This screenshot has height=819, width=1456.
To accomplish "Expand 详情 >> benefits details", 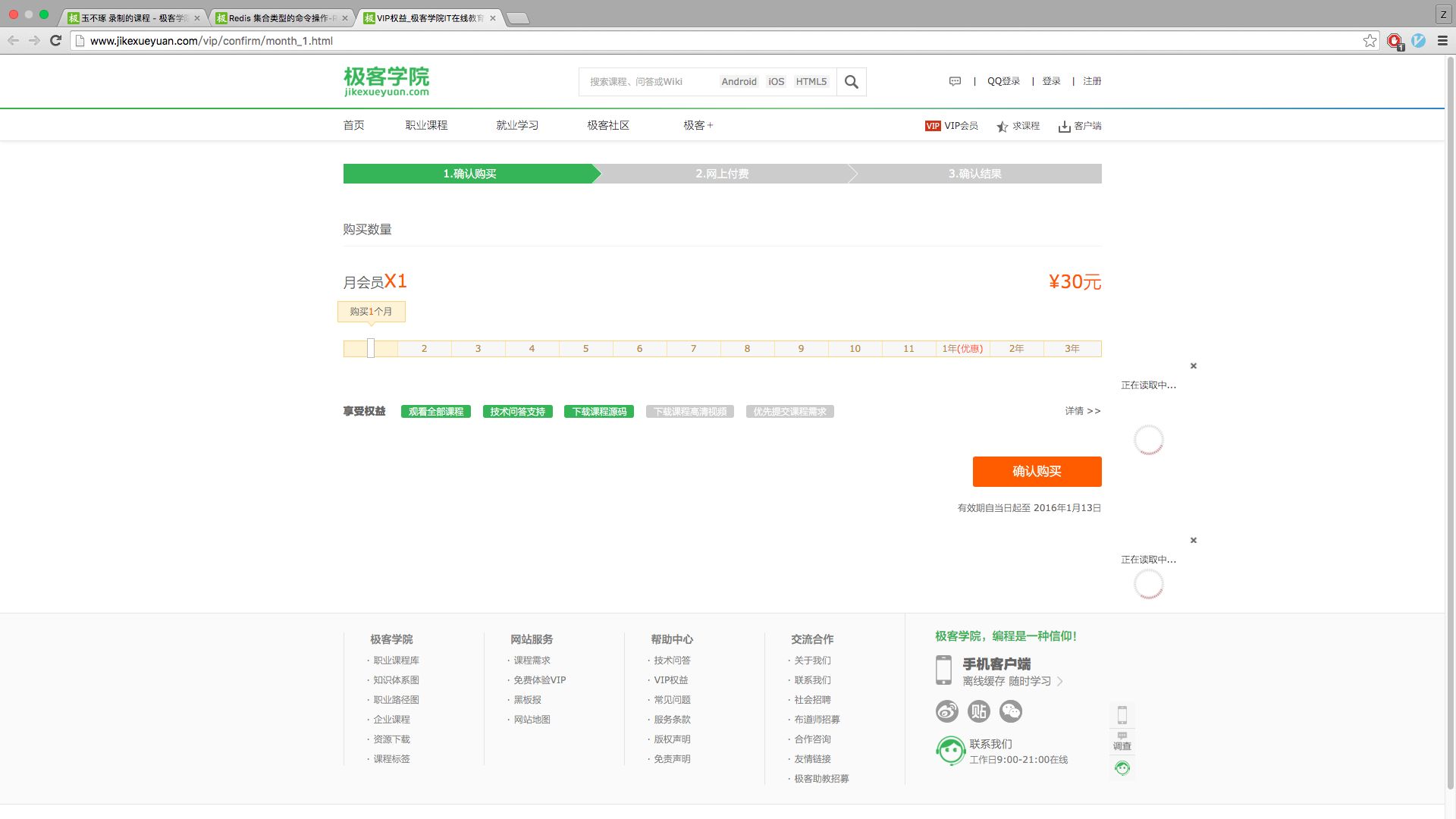I will pos(1082,411).
